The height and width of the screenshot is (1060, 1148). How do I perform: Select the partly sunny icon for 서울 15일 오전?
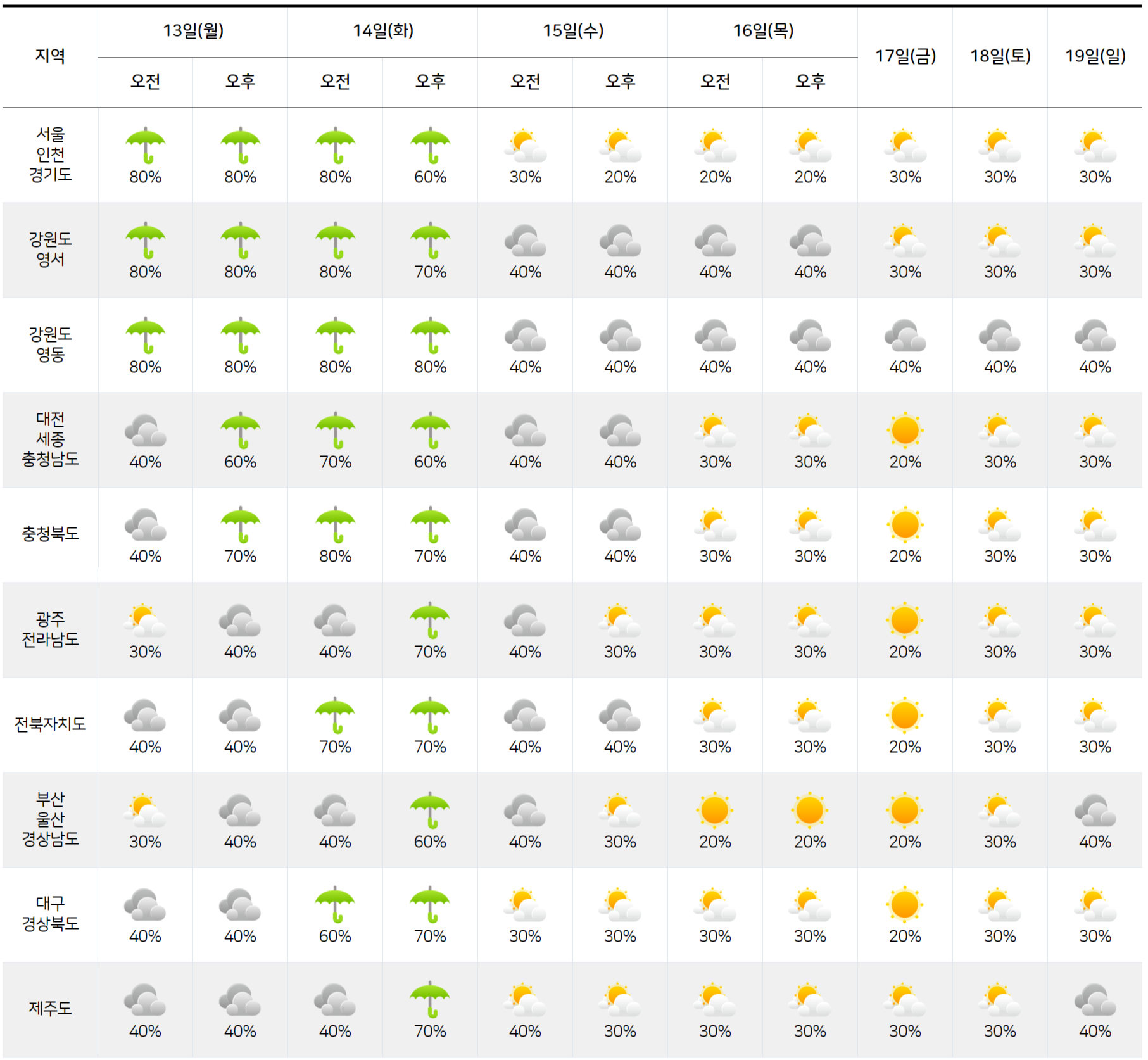pyautogui.click(x=525, y=146)
